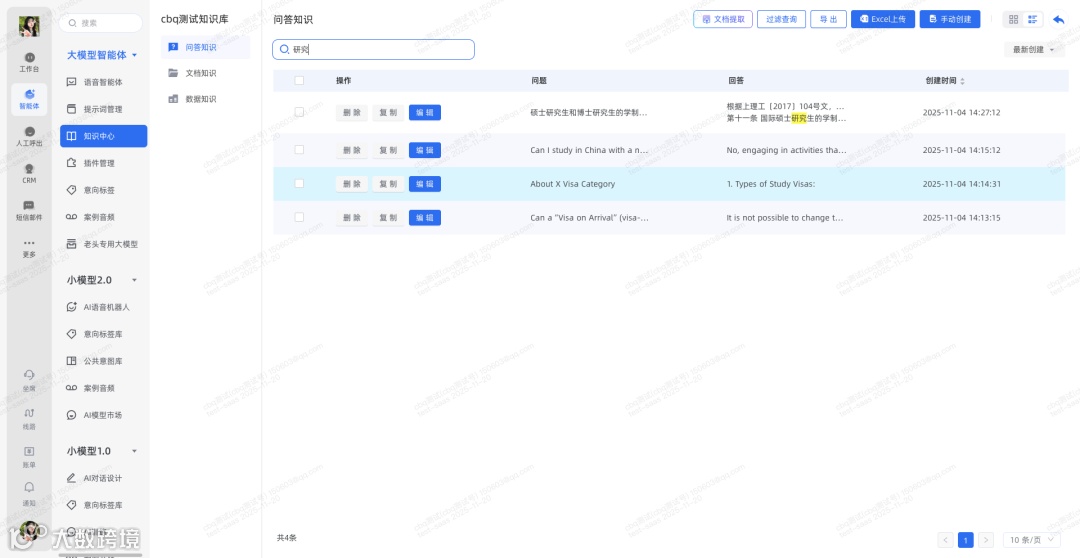
Task: Click the sidebar 搜索 search box
Action: (101, 23)
